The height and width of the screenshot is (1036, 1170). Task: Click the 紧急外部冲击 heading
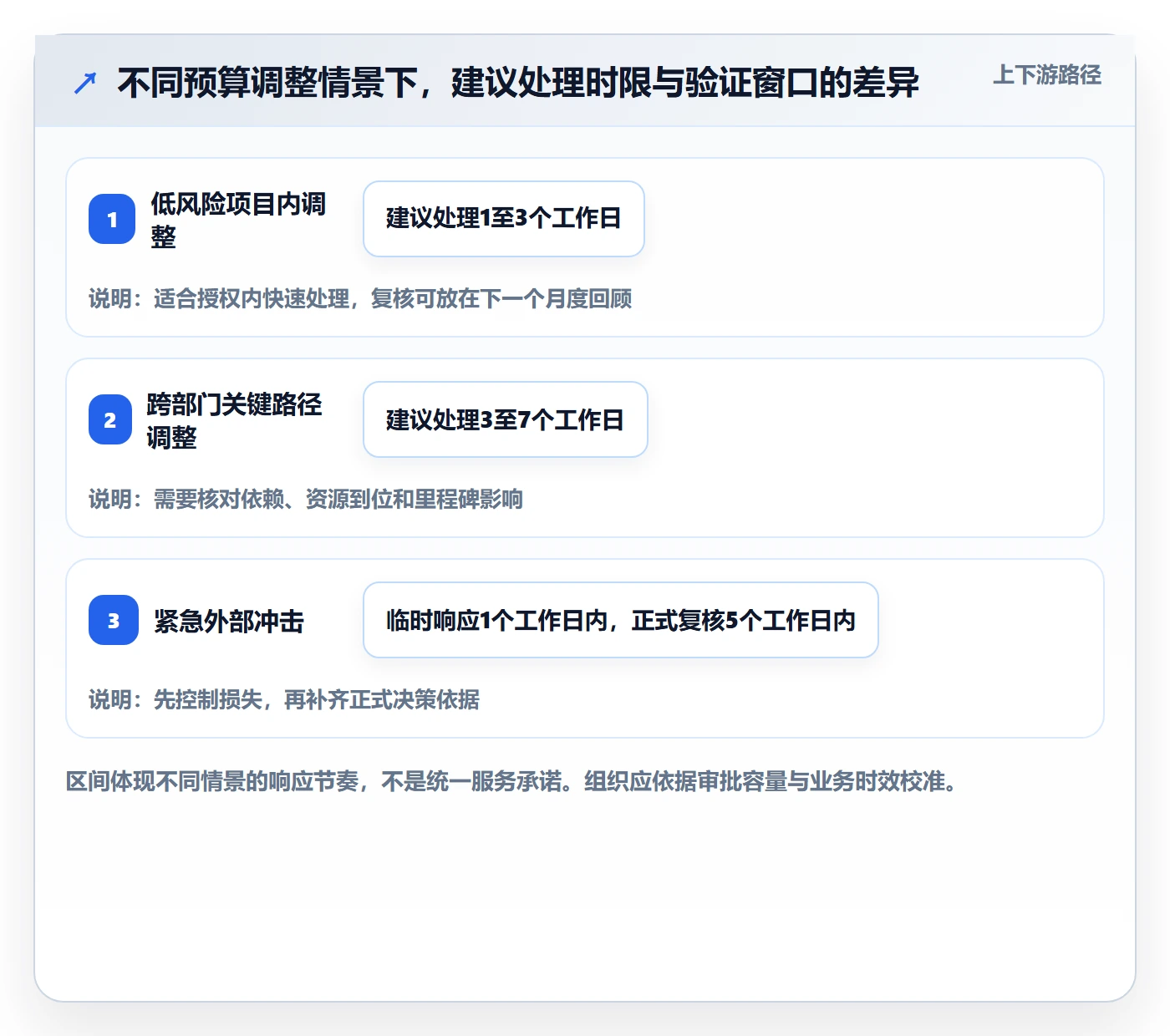pyautogui.click(x=229, y=621)
